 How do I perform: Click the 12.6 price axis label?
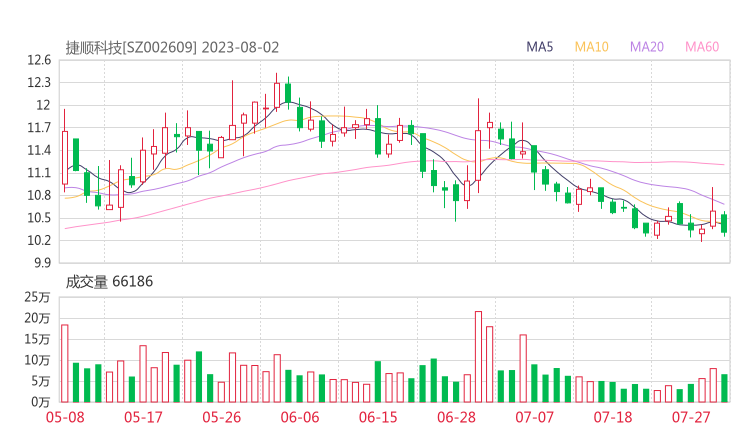point(39,60)
